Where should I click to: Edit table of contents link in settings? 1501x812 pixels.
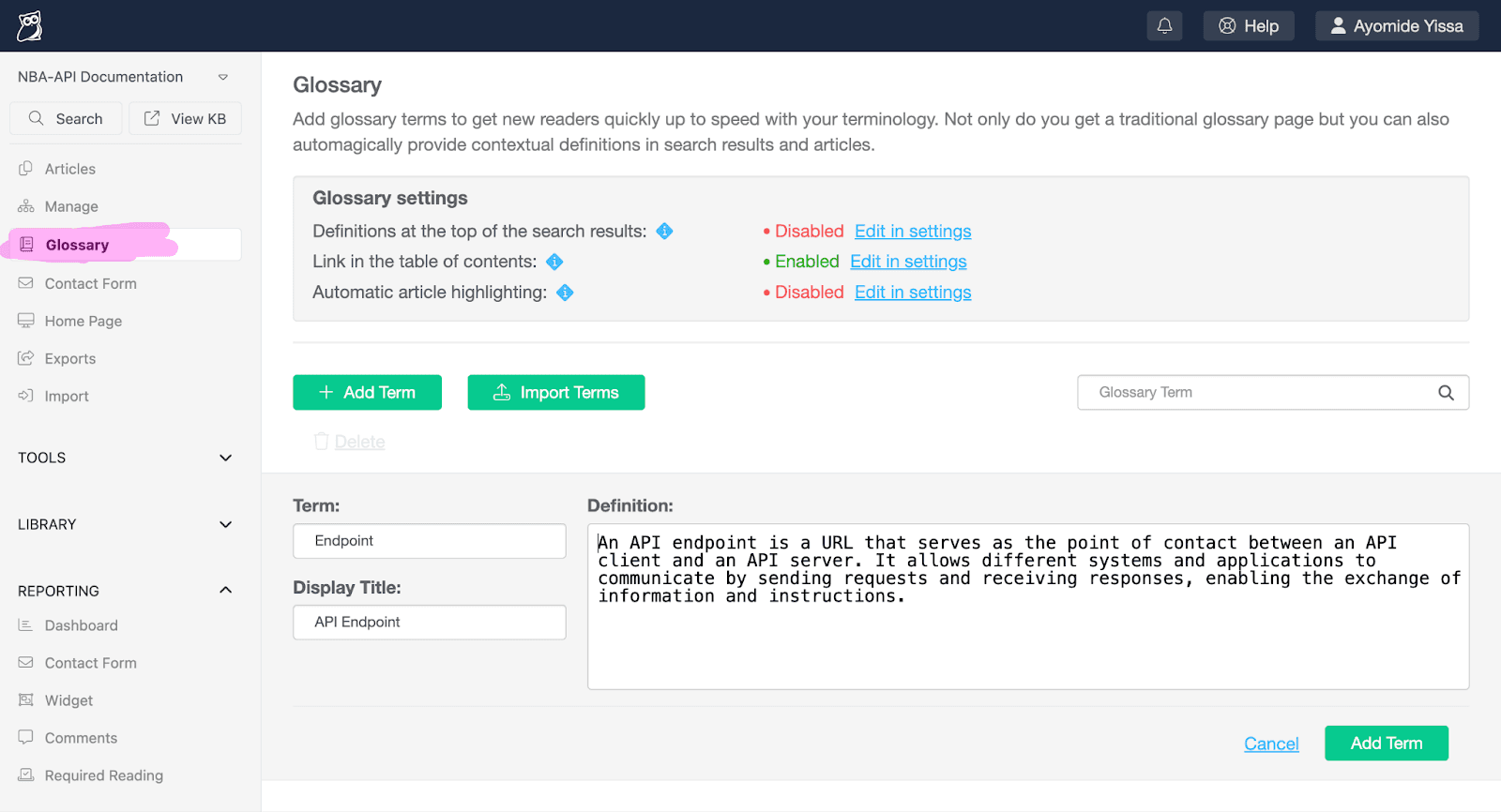coord(908,262)
